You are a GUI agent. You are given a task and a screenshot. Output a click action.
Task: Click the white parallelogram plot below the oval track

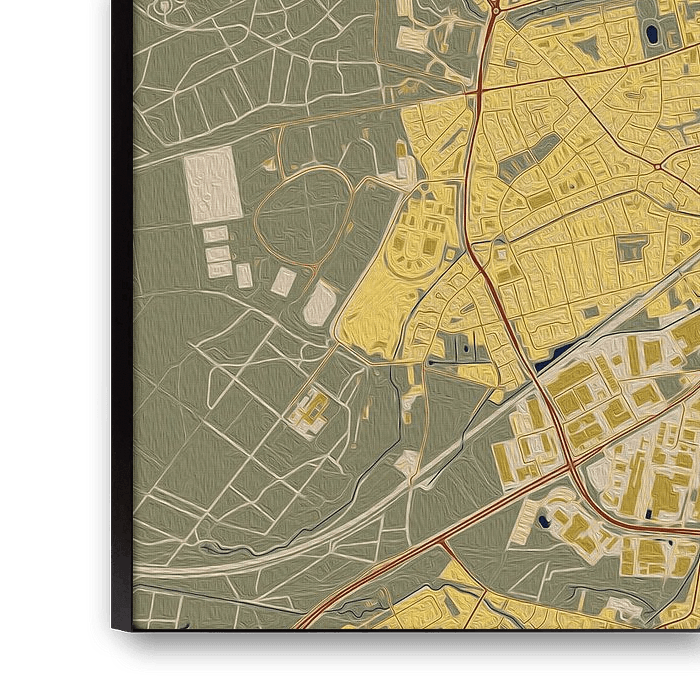pyautogui.click(x=320, y=302)
